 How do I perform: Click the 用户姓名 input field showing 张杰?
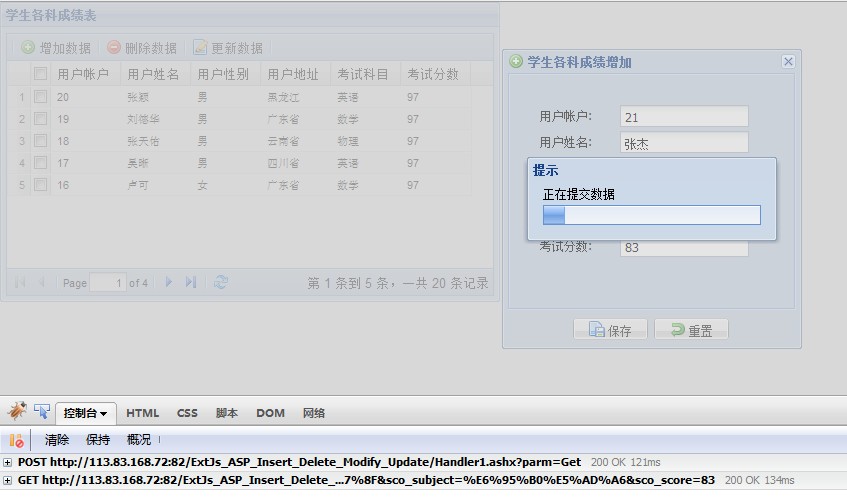click(684, 143)
